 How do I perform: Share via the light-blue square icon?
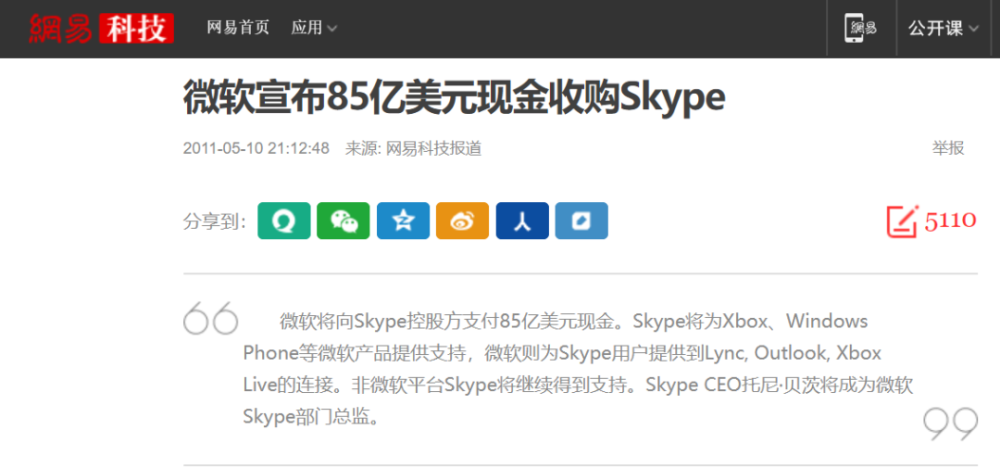[x=582, y=221]
